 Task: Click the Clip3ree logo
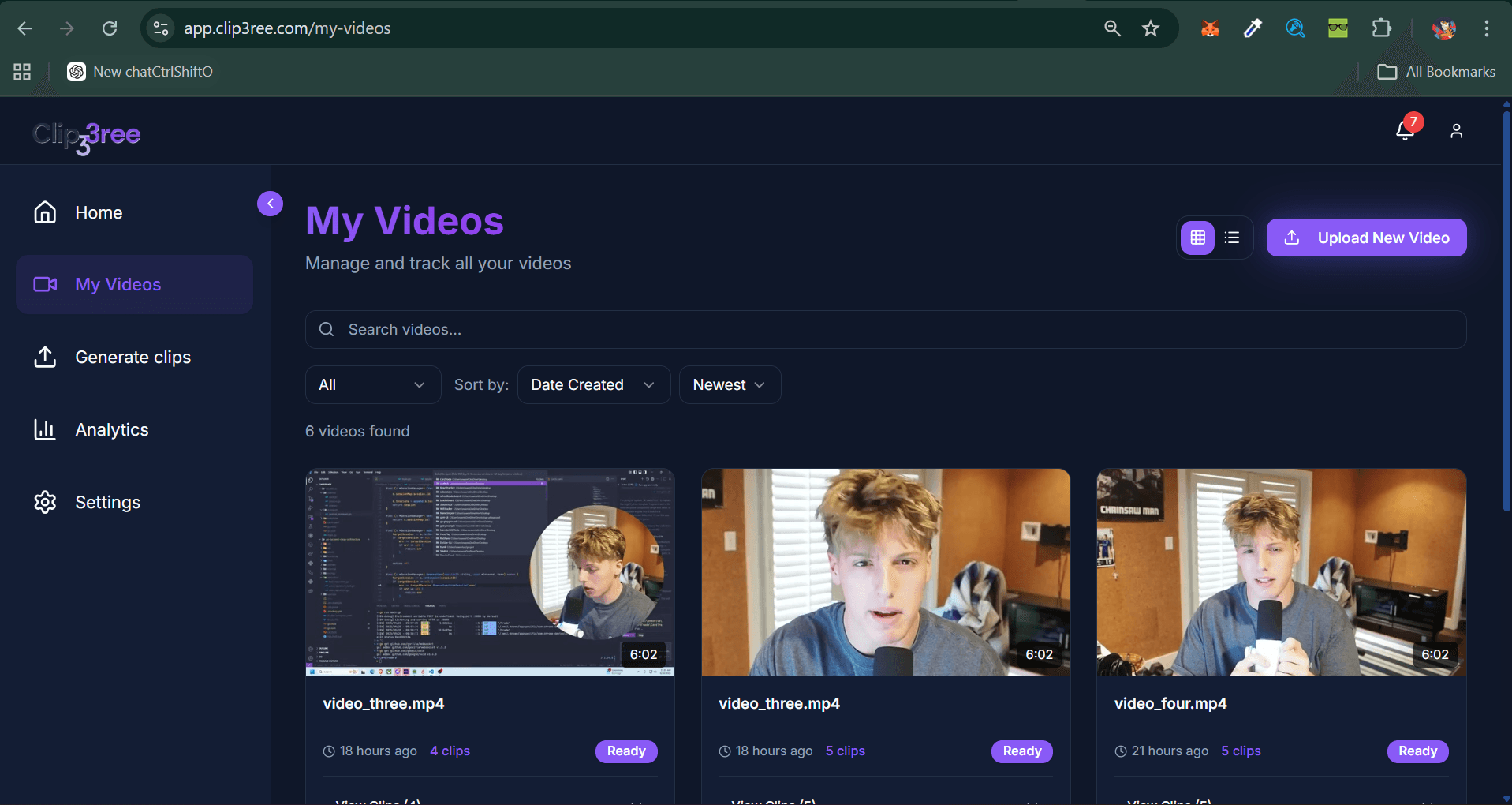85,136
